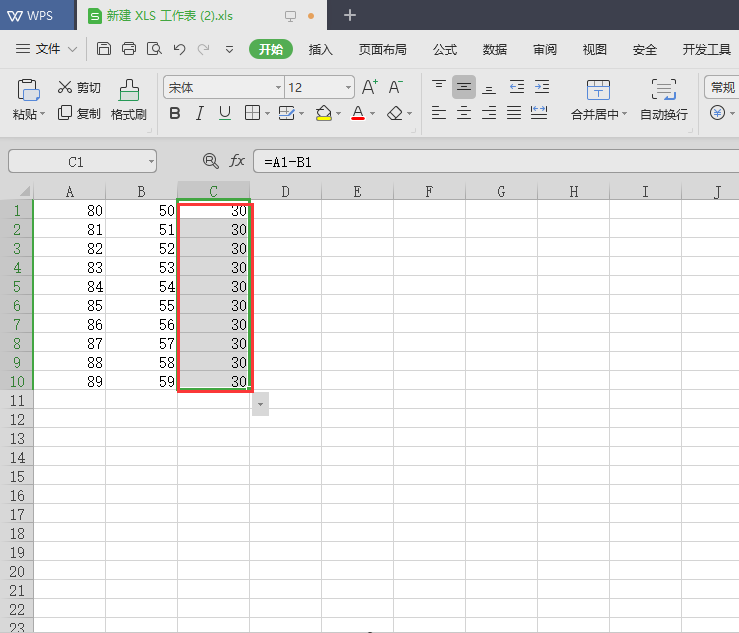
Task: Toggle vertical middle alignment
Action: (x=464, y=87)
